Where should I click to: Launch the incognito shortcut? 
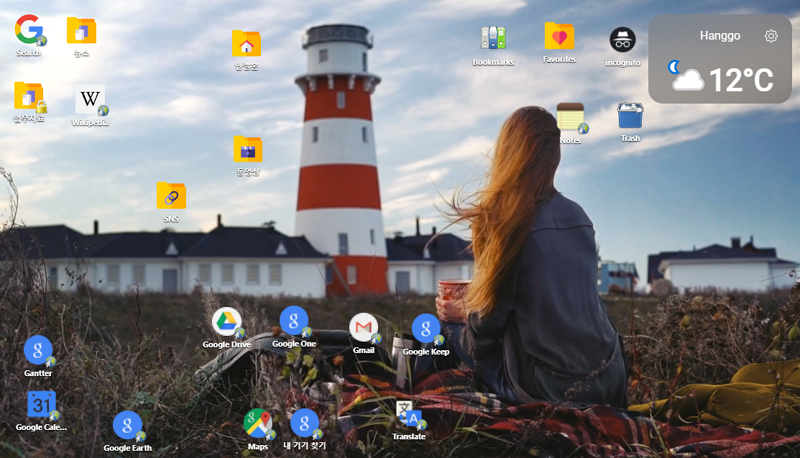pos(622,40)
